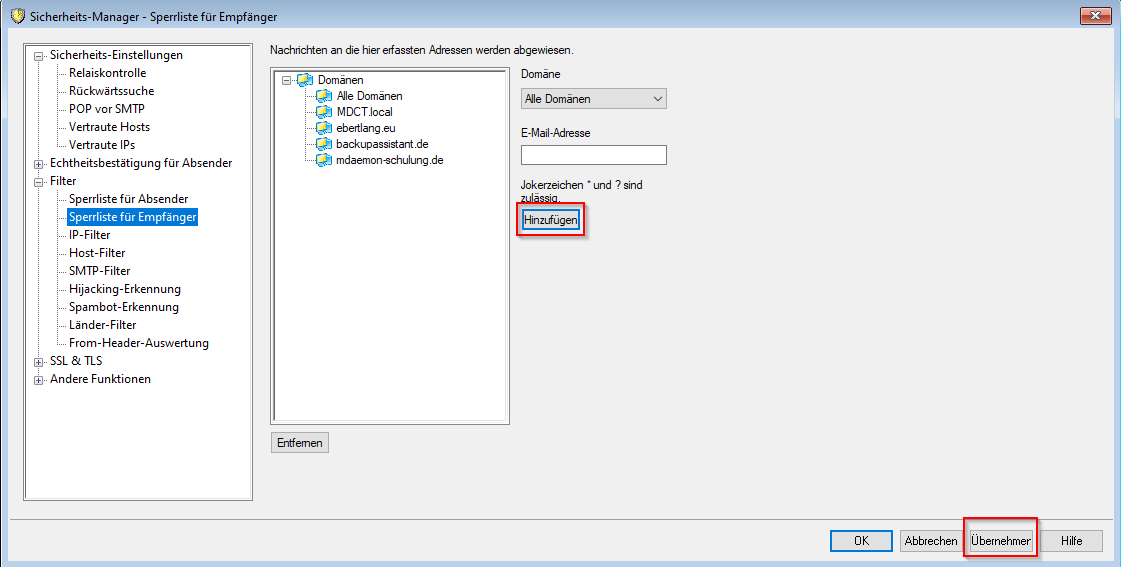Click the Domänen root folder icon
Screen dimensions: 1121x567
click(305, 80)
